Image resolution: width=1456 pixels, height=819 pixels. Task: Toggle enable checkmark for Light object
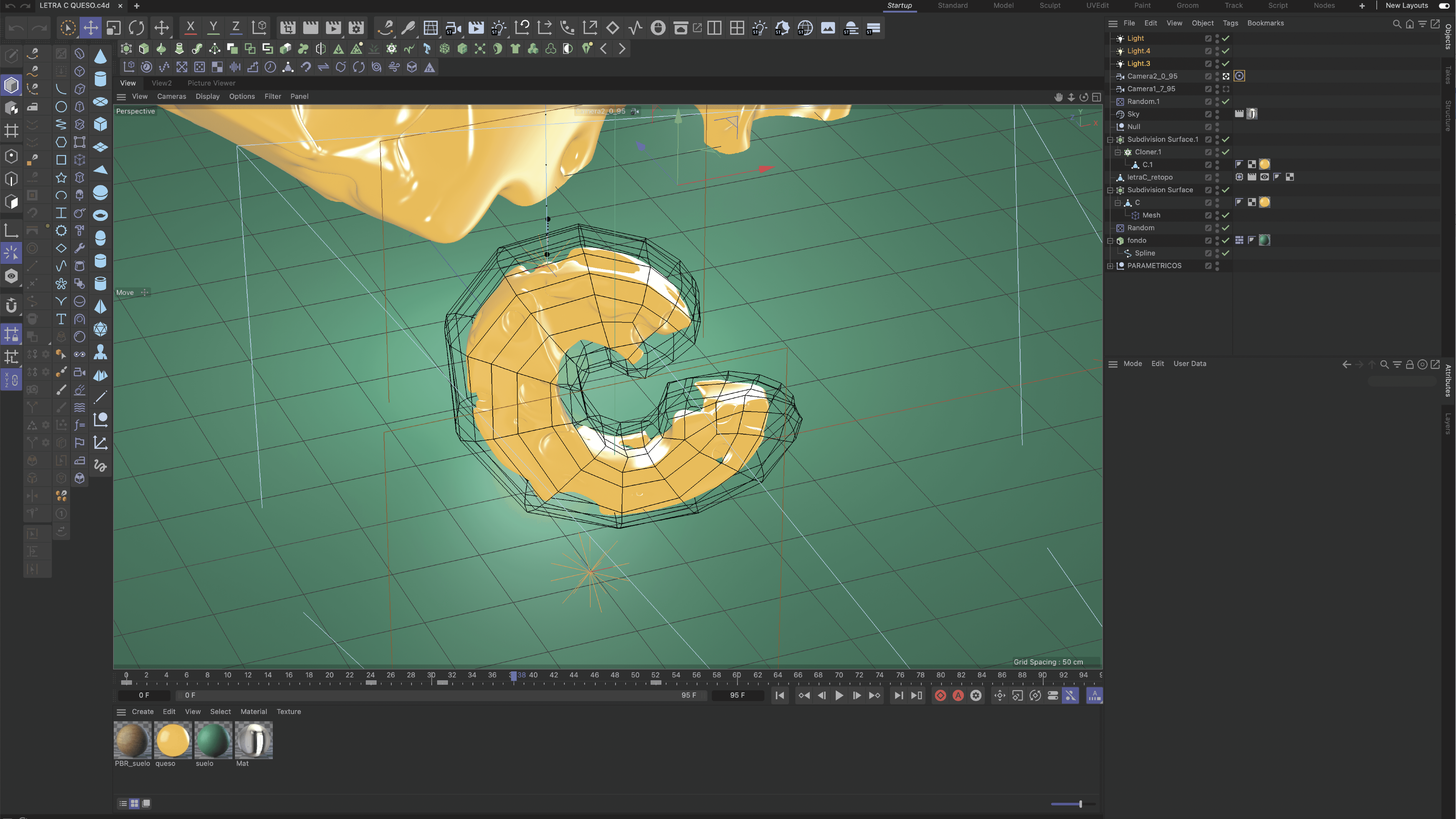point(1225,38)
